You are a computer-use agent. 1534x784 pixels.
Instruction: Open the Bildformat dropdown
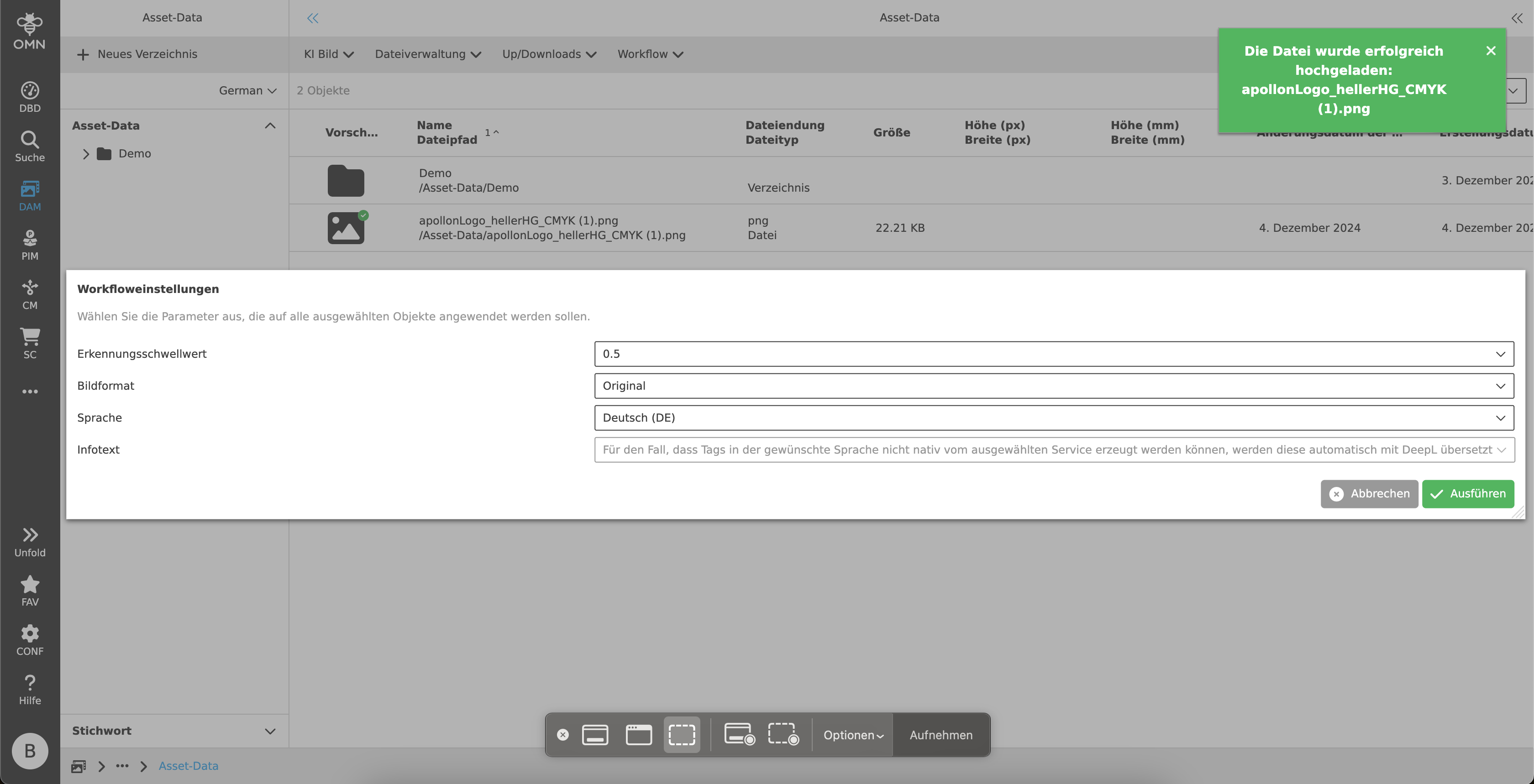(1053, 386)
